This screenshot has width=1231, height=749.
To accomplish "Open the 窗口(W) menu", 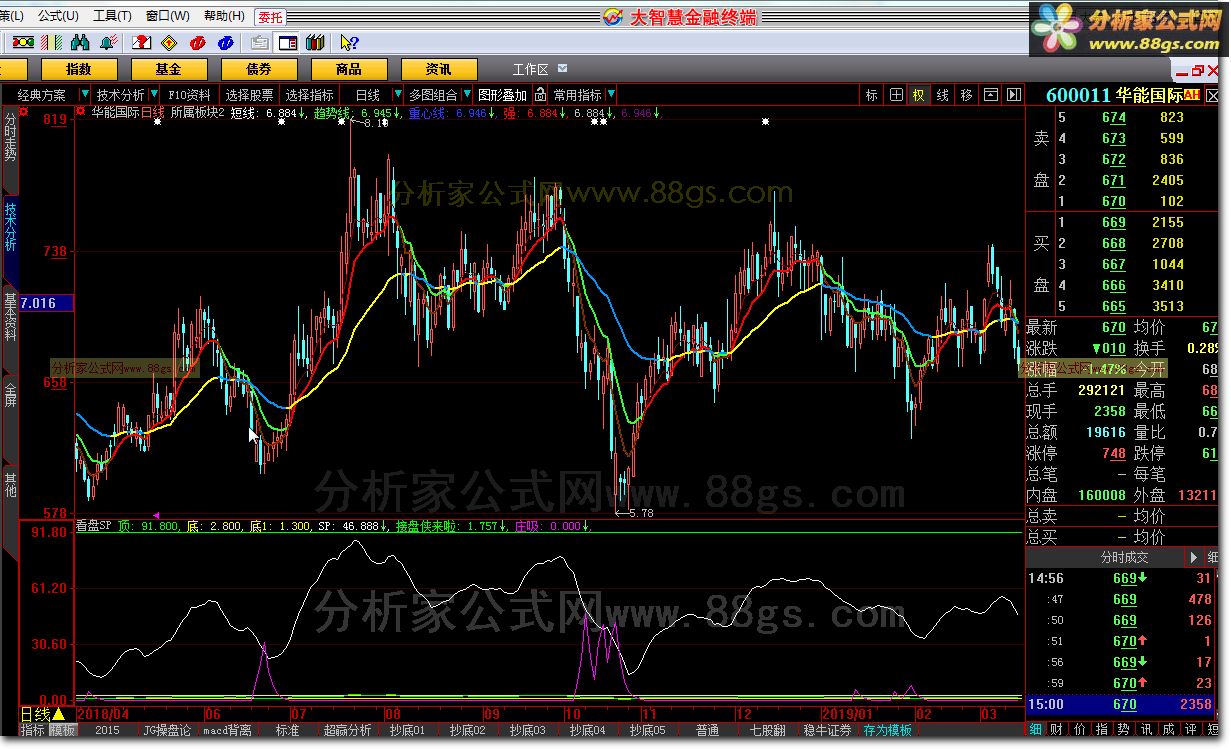I will [x=167, y=16].
